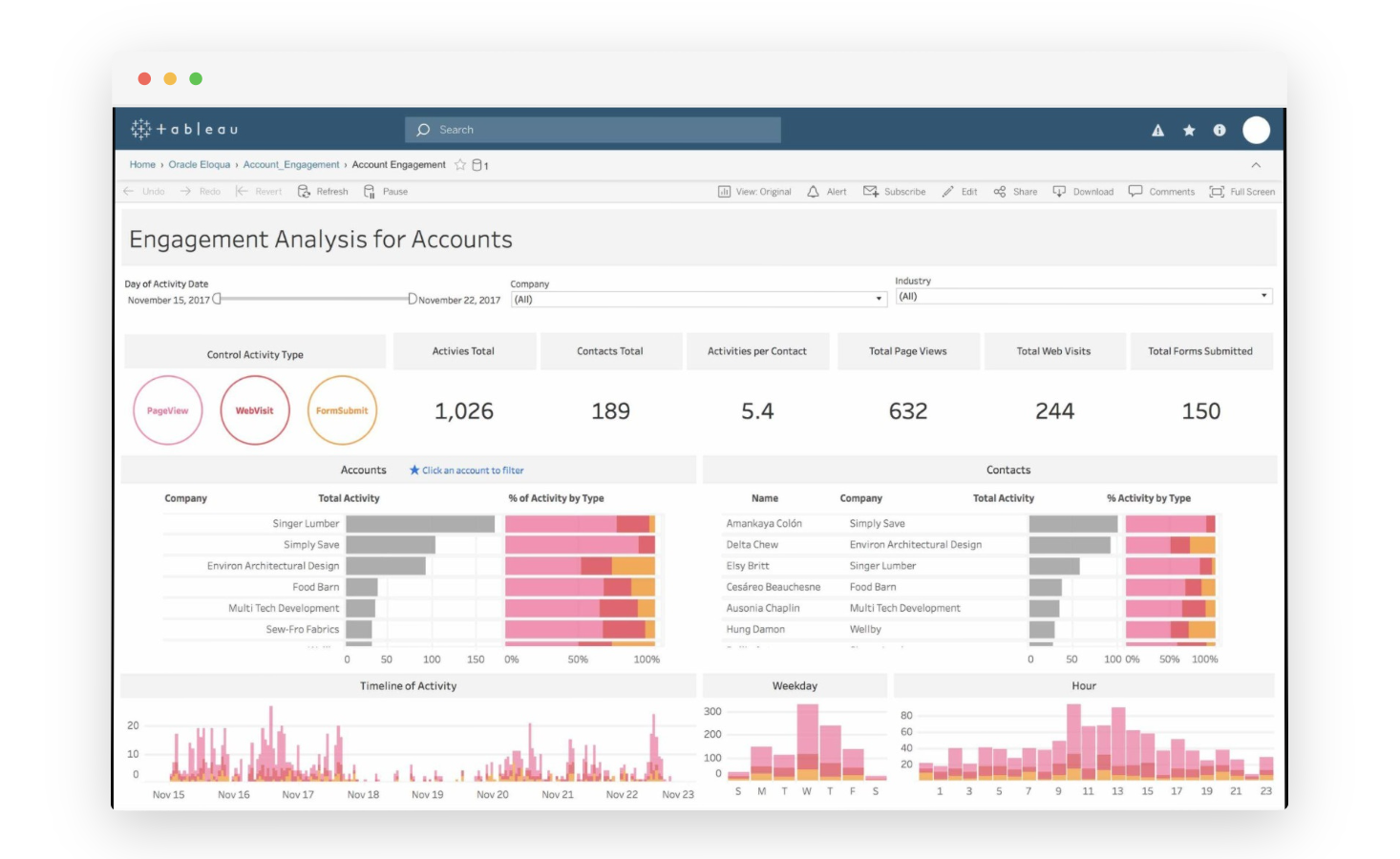Click the info circle icon

1220,131
